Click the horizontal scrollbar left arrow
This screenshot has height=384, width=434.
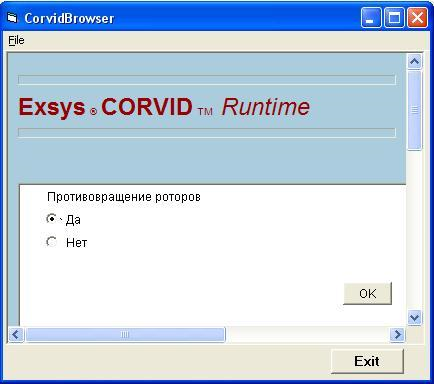[16, 334]
